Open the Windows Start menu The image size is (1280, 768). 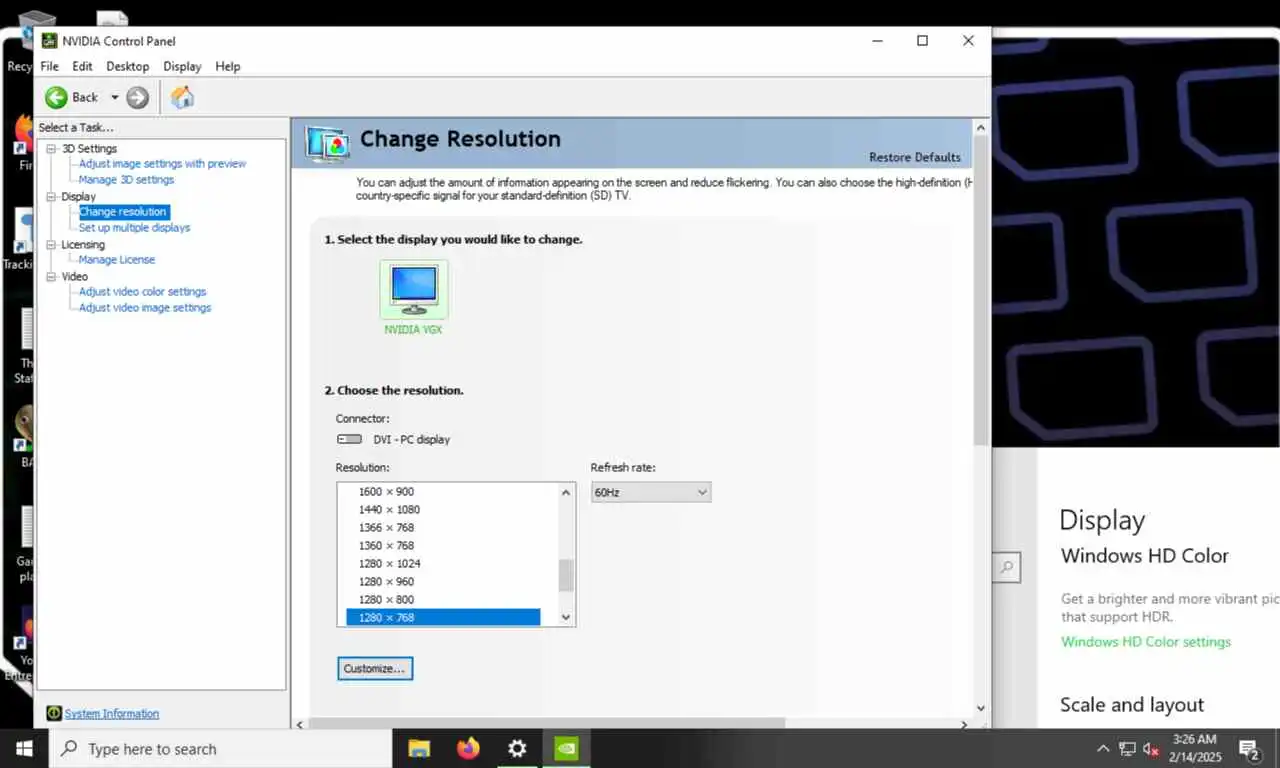24,748
